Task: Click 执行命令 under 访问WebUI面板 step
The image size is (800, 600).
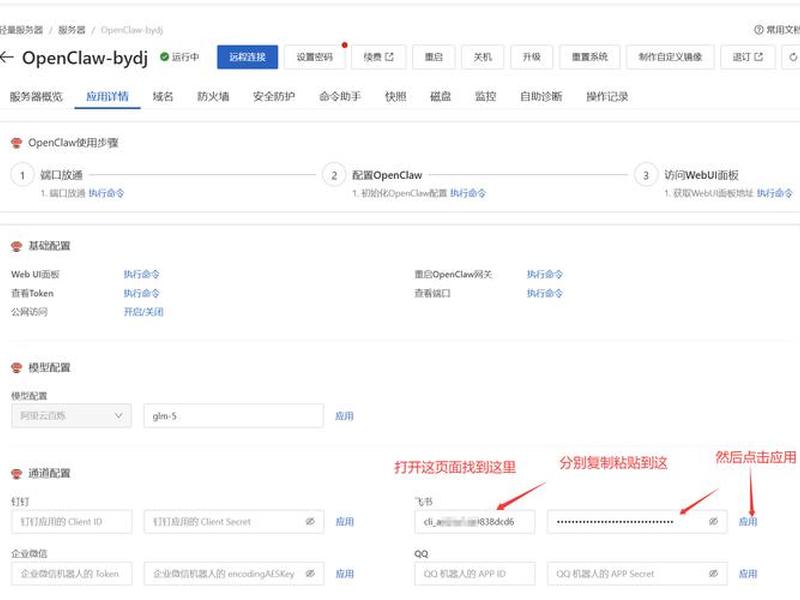Action: (774, 193)
